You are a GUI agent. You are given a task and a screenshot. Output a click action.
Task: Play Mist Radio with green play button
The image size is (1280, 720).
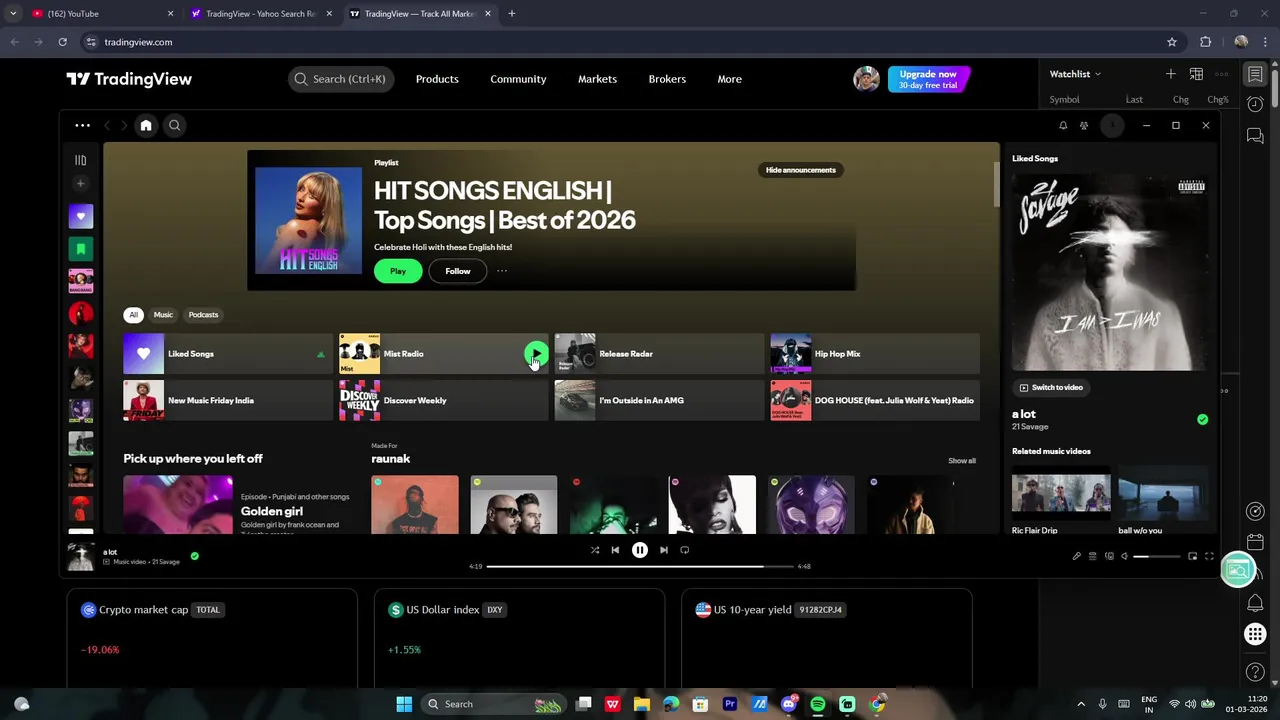[536, 353]
